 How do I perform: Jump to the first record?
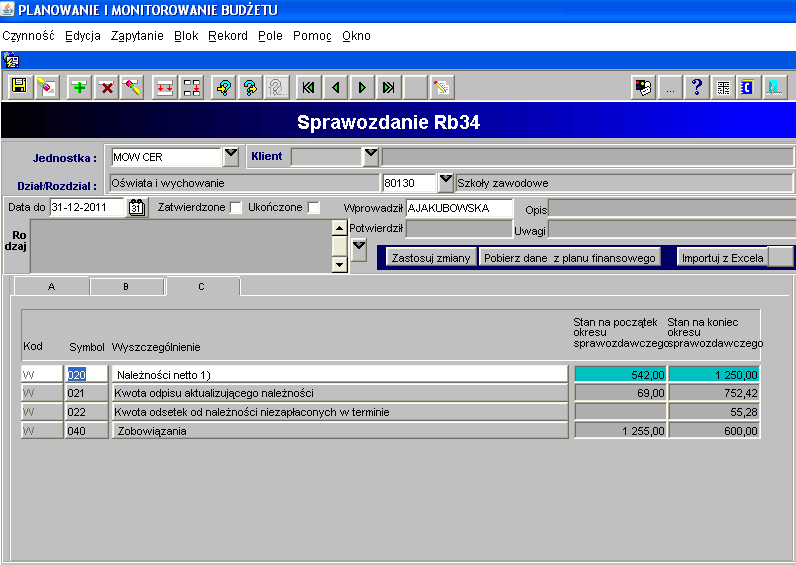pyautogui.click(x=309, y=87)
